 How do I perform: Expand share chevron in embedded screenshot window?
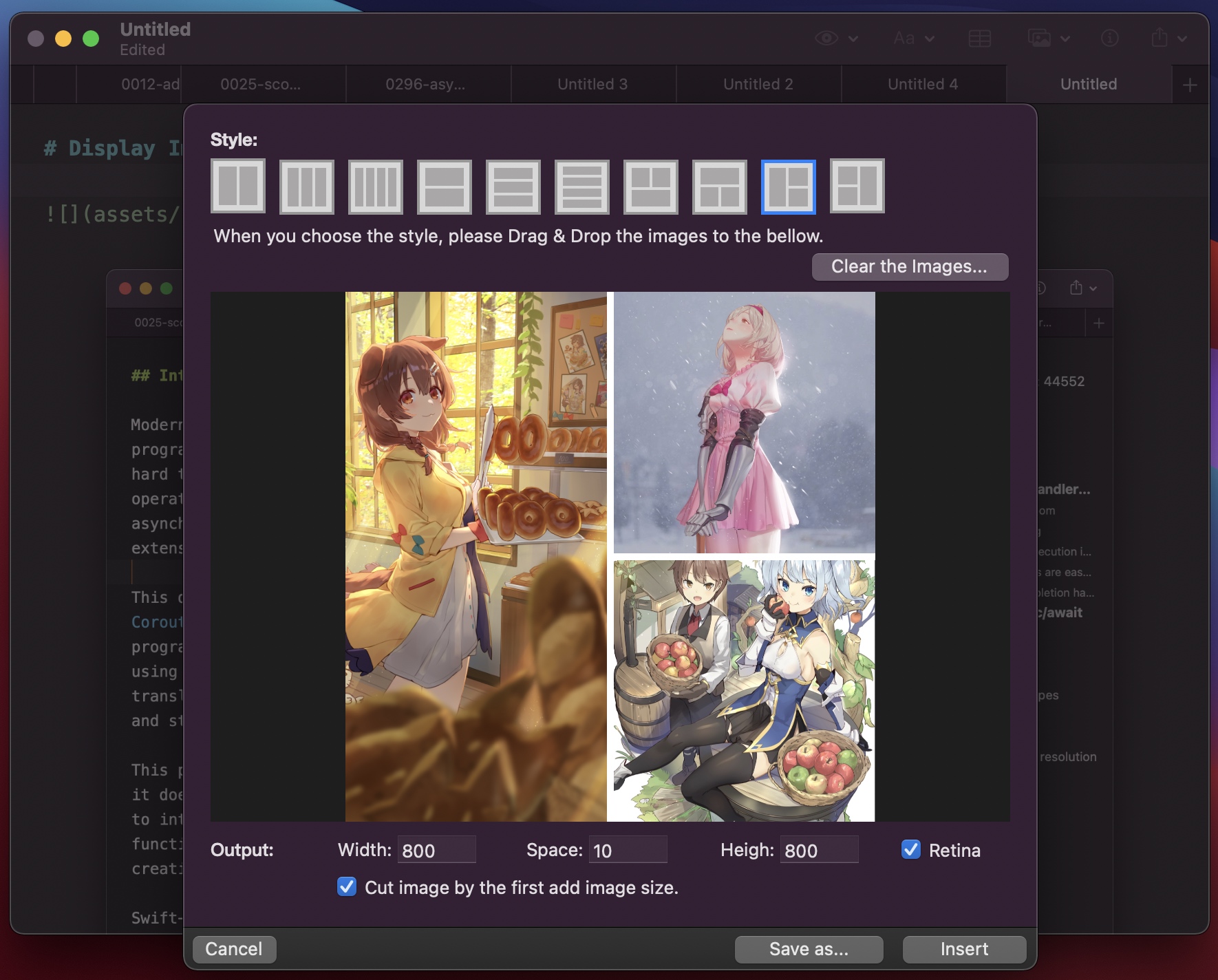(1093, 288)
